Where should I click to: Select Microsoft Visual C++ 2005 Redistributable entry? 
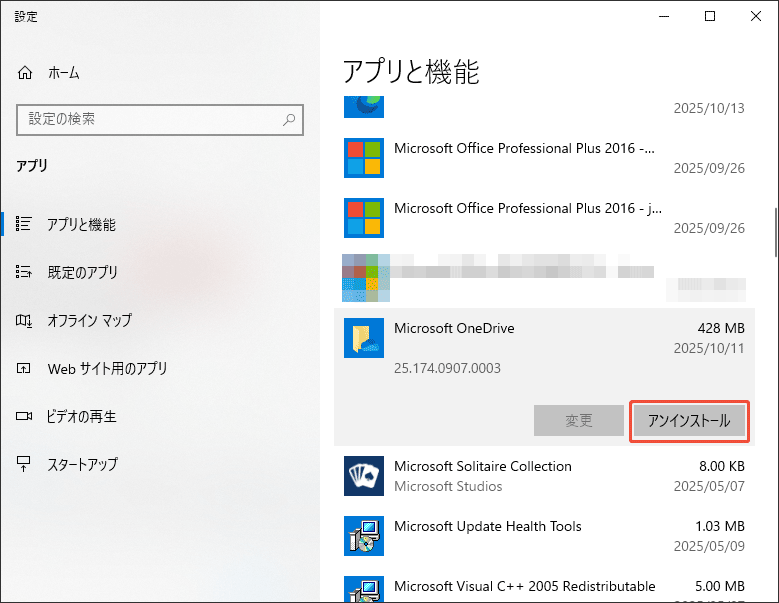(545, 589)
